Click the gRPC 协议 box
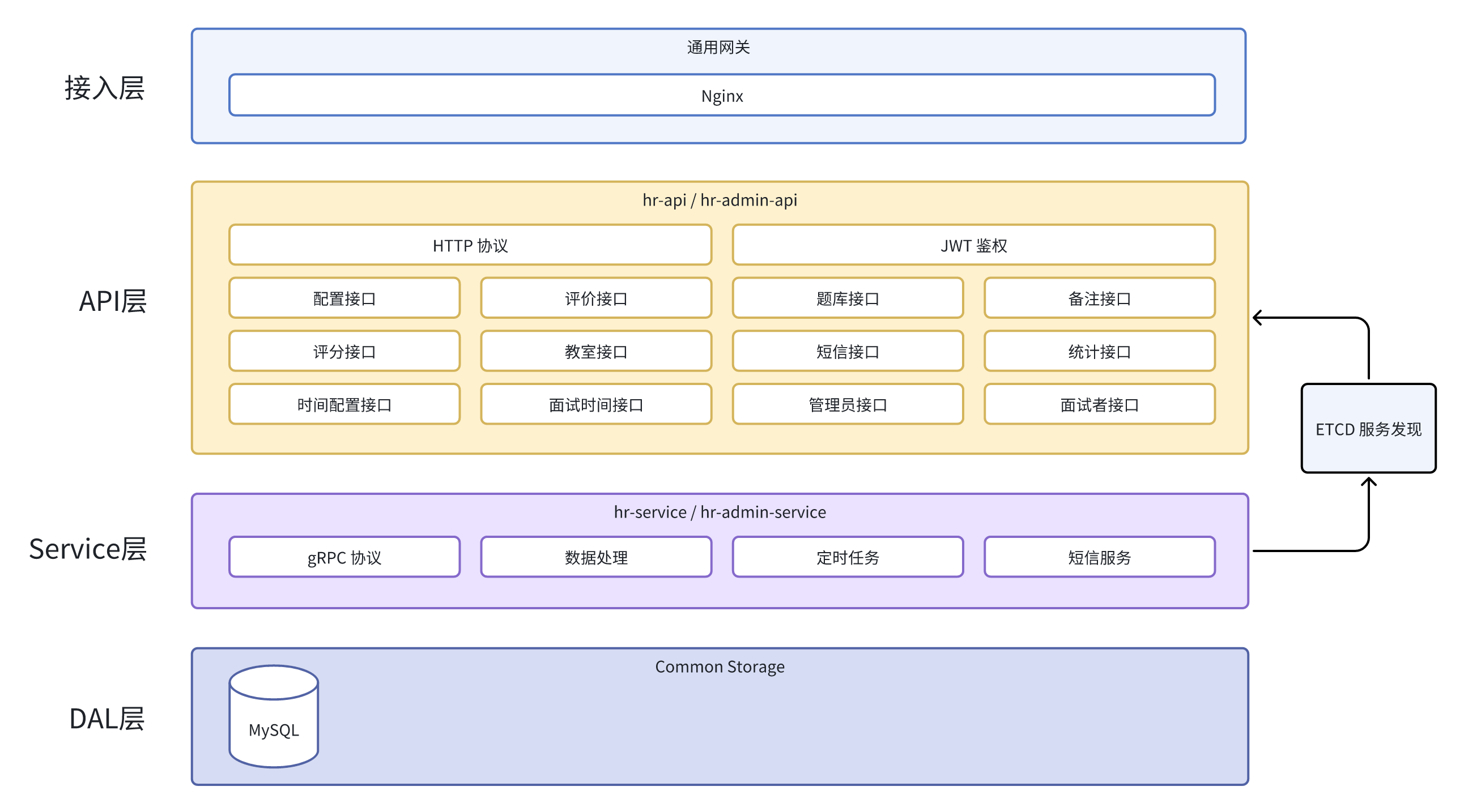Image resolution: width=1464 pixels, height=812 pixels. (x=344, y=557)
